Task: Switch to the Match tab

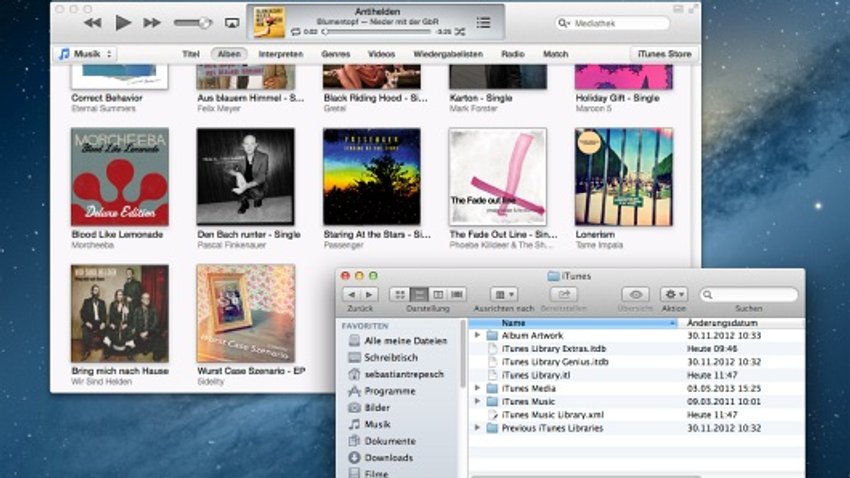Action: [x=556, y=54]
